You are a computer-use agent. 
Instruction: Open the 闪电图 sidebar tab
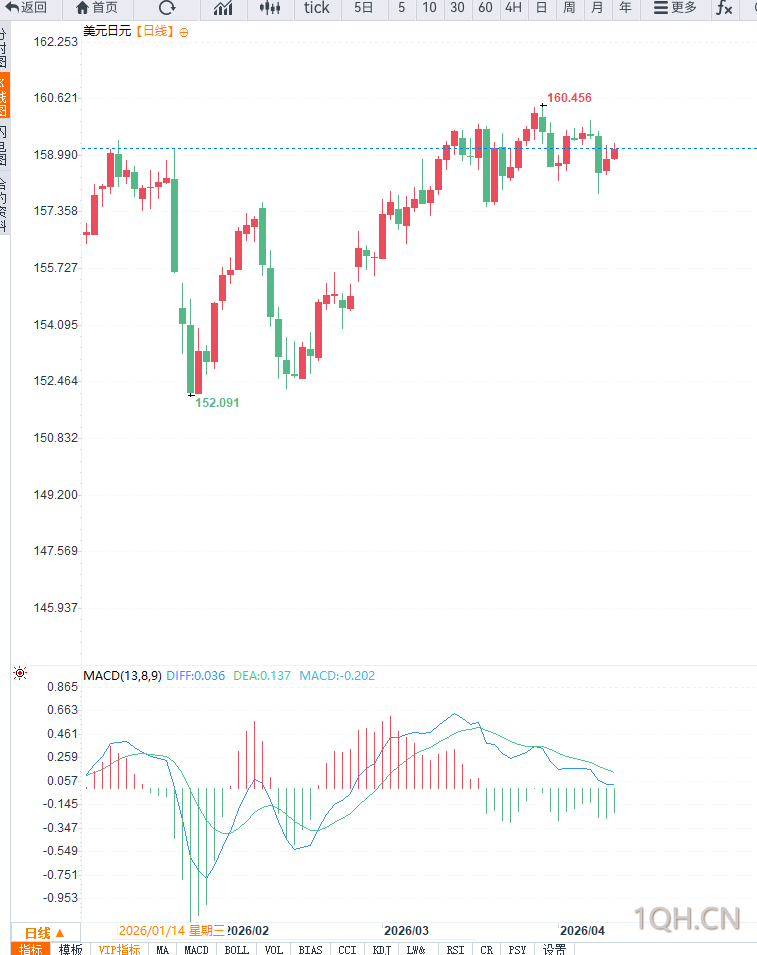tap(4, 146)
